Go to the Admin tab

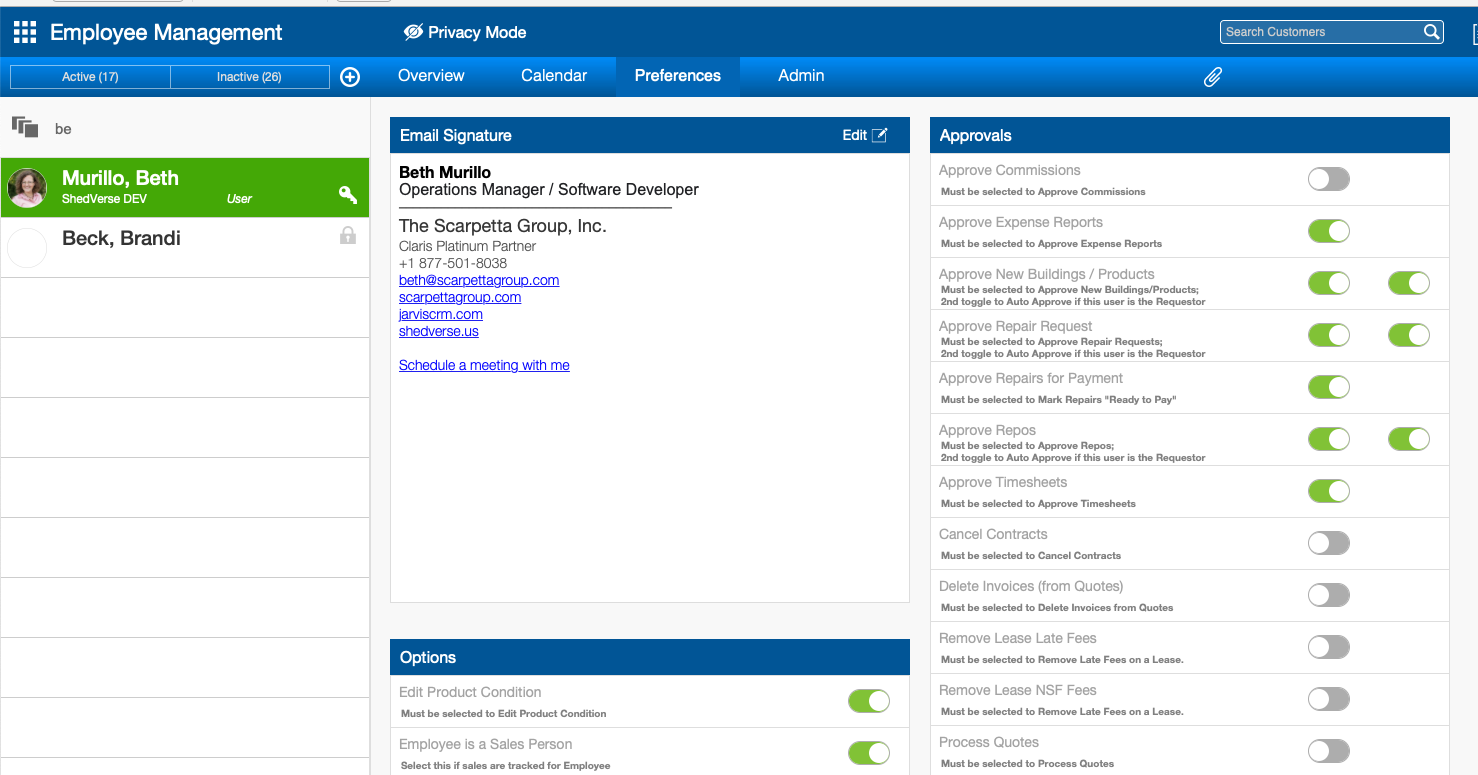tap(801, 76)
